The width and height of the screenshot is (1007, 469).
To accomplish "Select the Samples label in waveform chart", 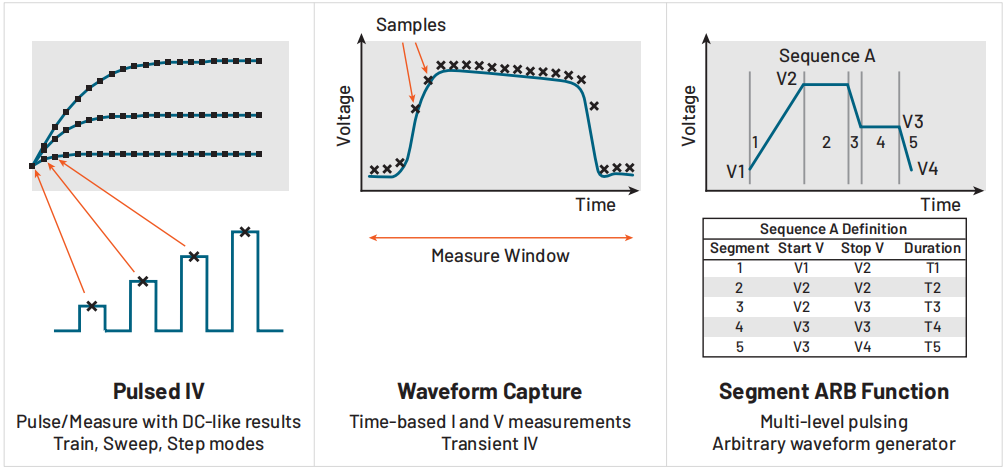I will coord(411,25).
